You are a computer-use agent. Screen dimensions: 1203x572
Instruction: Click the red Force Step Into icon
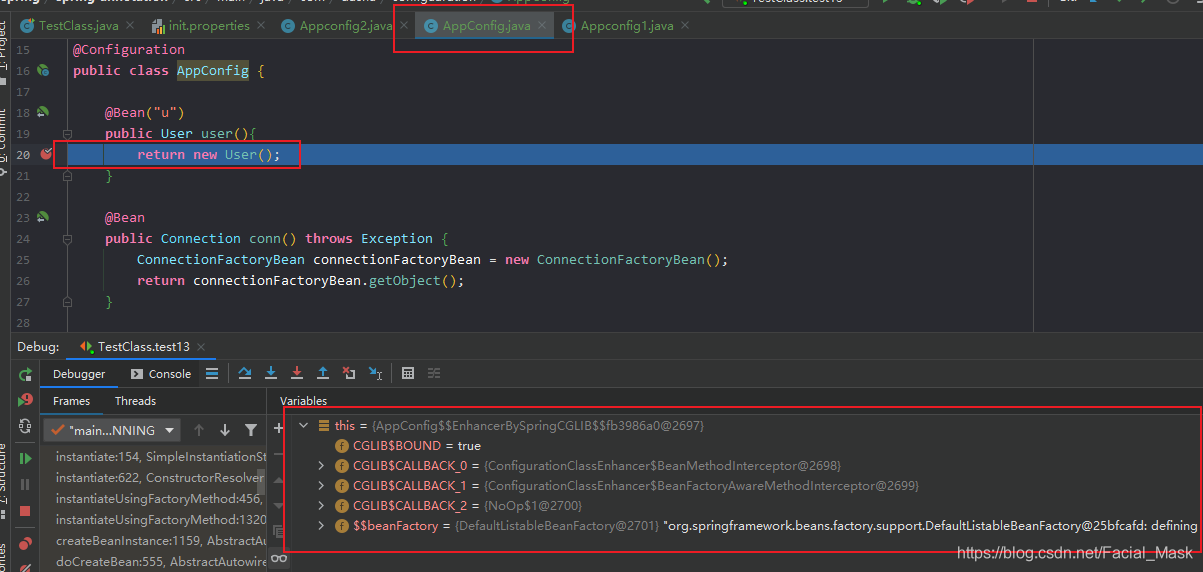click(x=297, y=373)
